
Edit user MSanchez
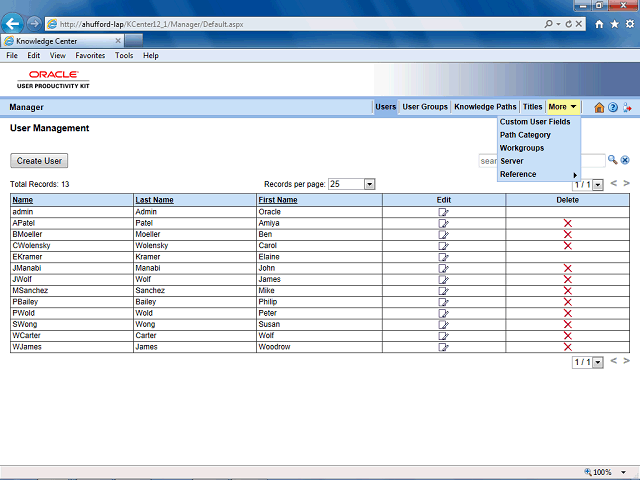click(443, 291)
